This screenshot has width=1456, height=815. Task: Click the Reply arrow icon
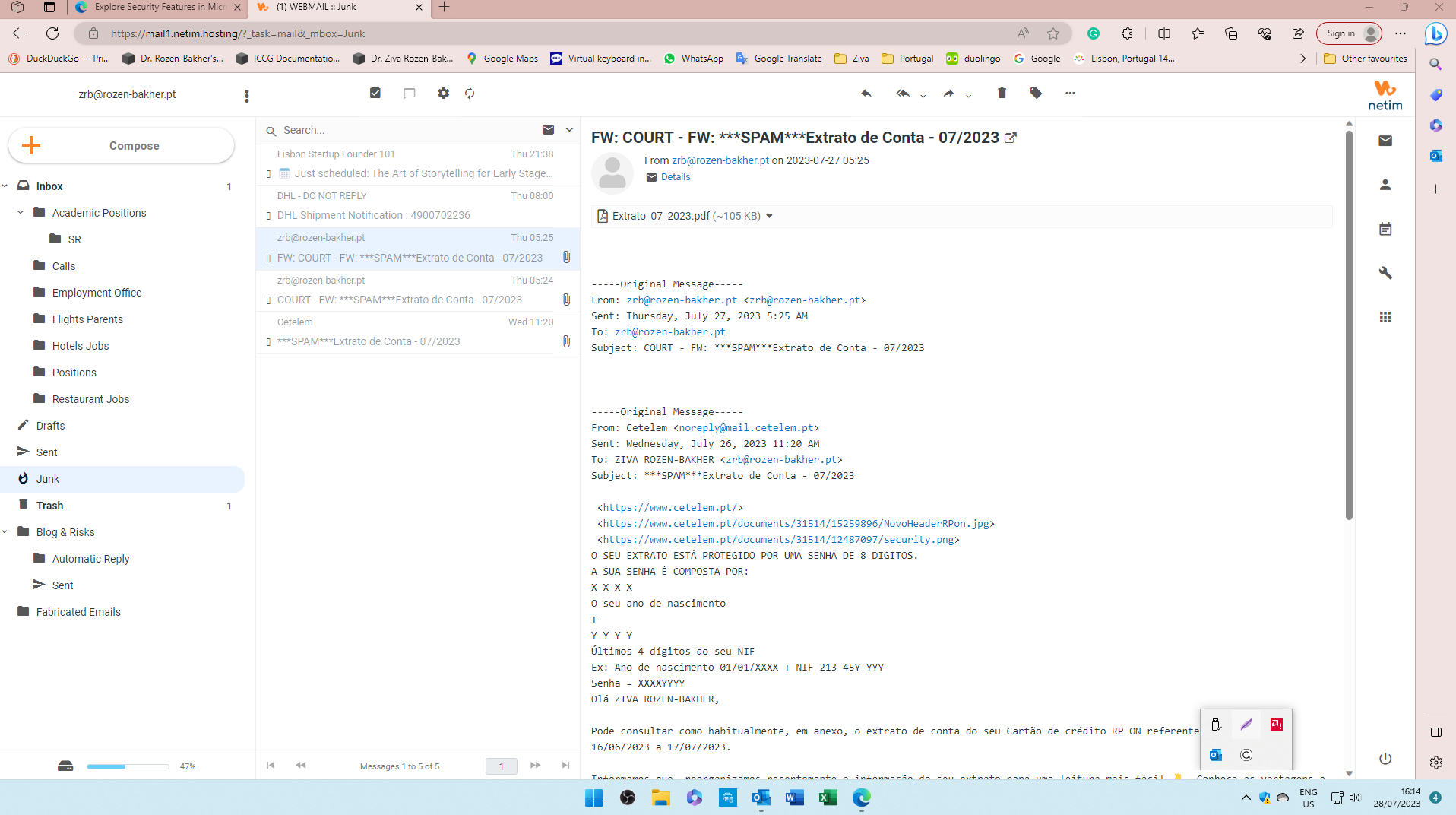866,94
